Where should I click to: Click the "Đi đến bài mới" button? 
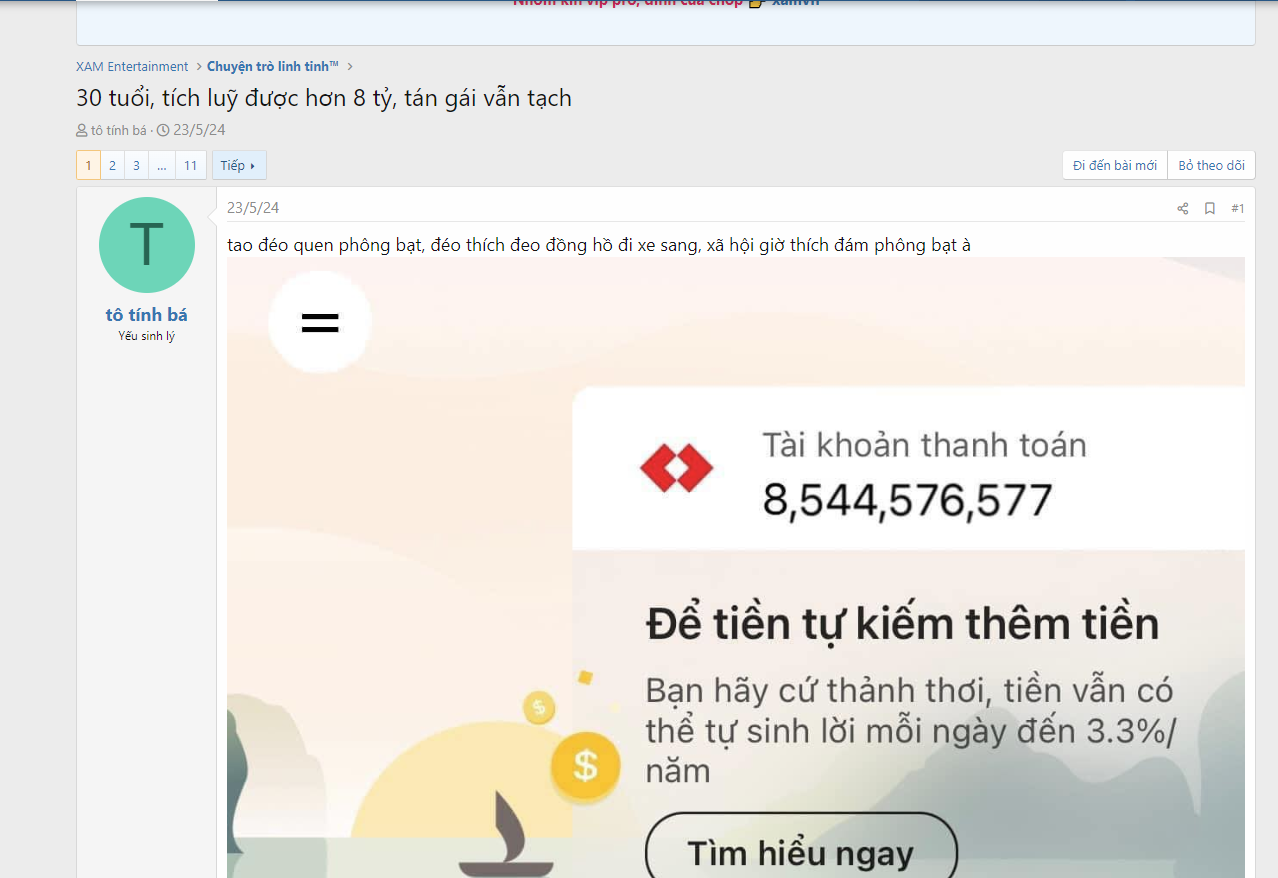point(1114,164)
